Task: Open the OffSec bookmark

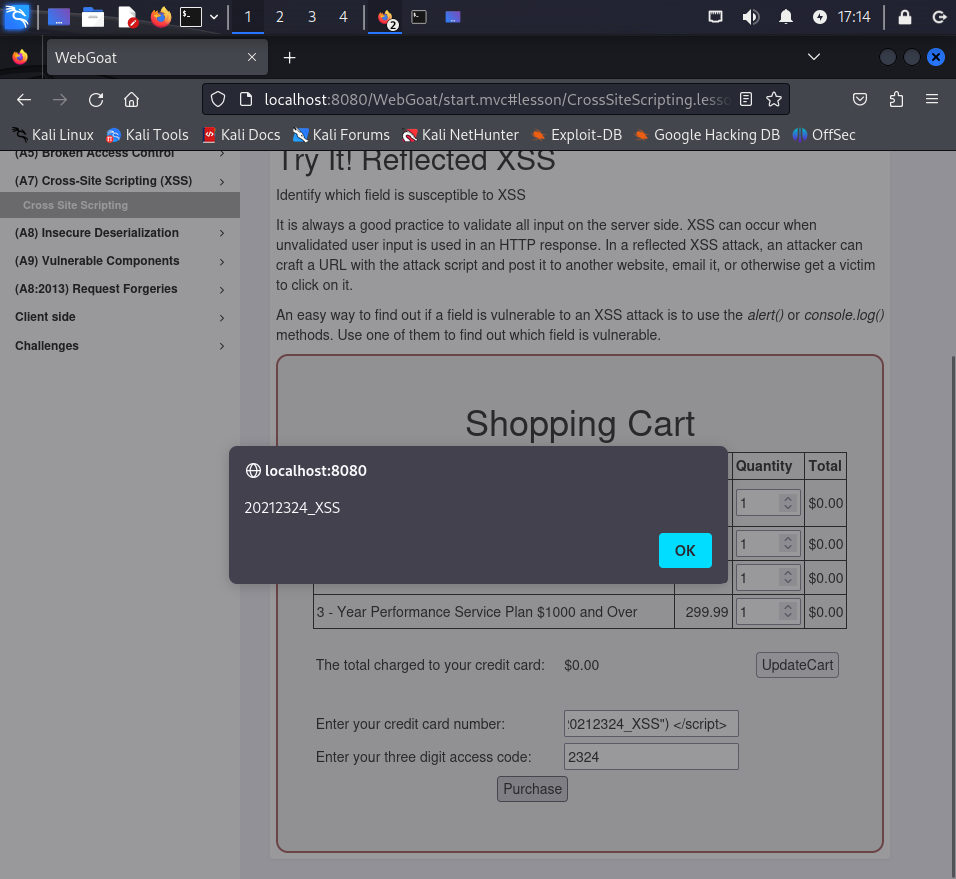Action: (x=824, y=135)
